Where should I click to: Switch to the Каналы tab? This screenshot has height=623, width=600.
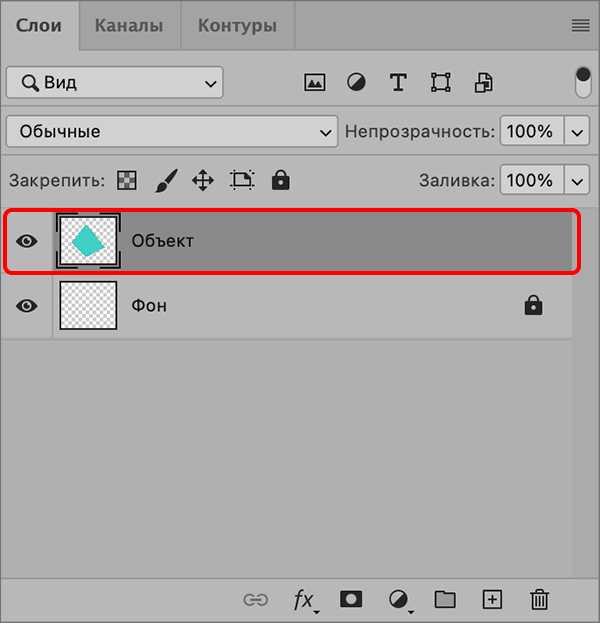pos(129,26)
